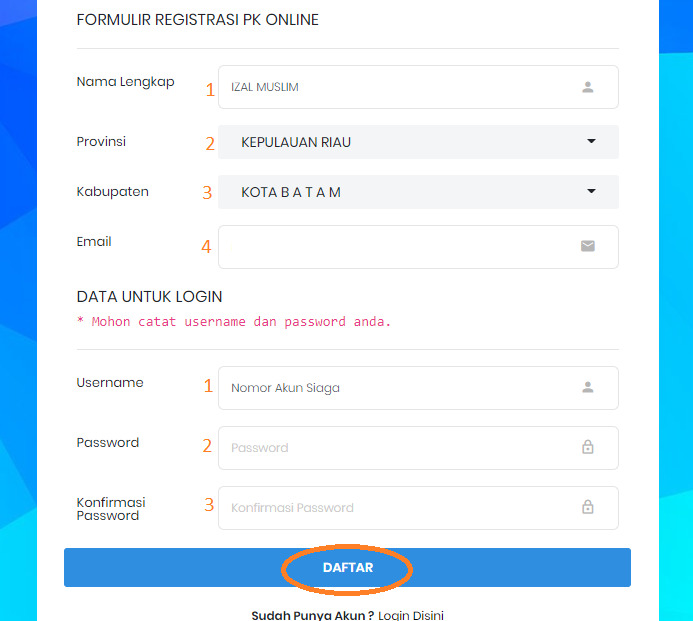Click the lock icon in Password field
693x621 pixels.
tap(588, 447)
